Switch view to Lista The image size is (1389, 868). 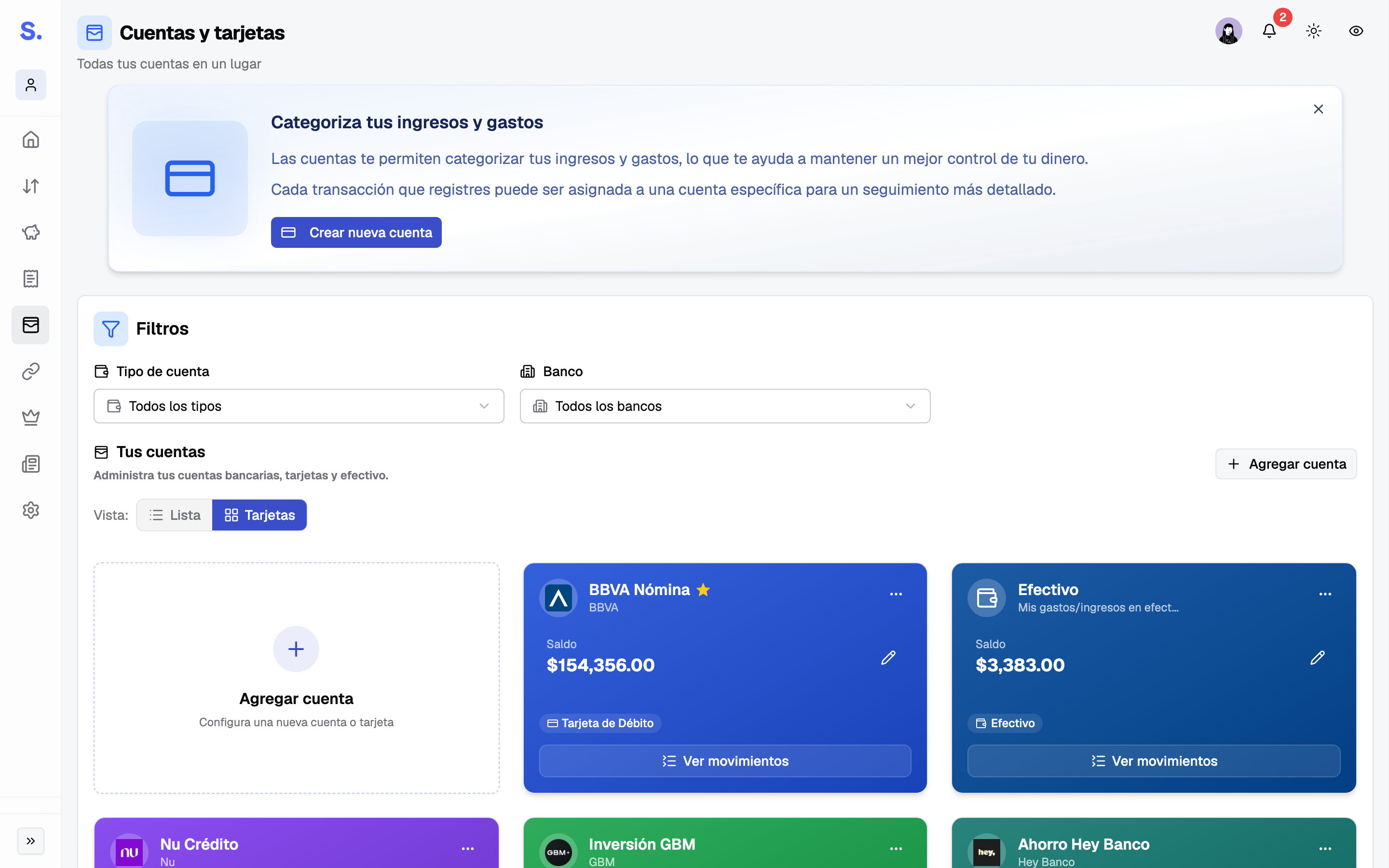click(175, 515)
